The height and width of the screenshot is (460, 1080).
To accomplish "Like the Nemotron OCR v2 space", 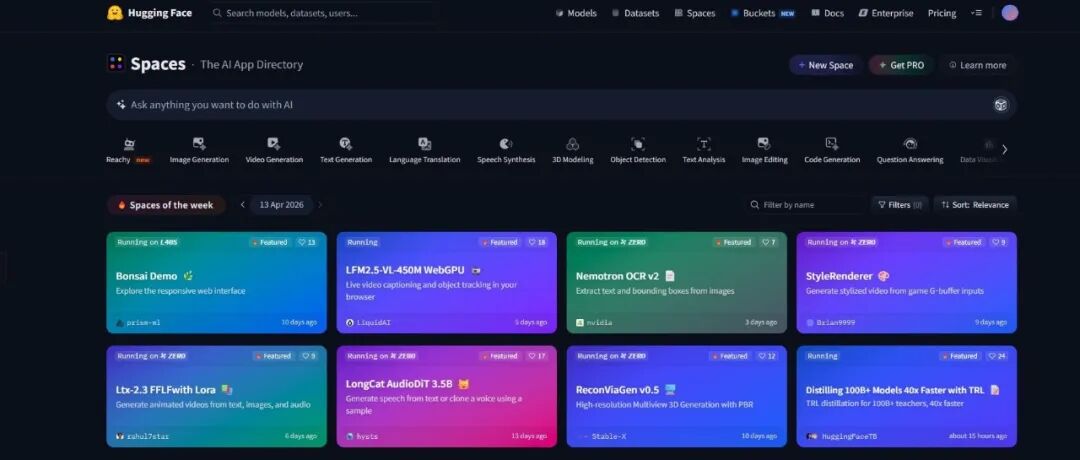I will [768, 242].
